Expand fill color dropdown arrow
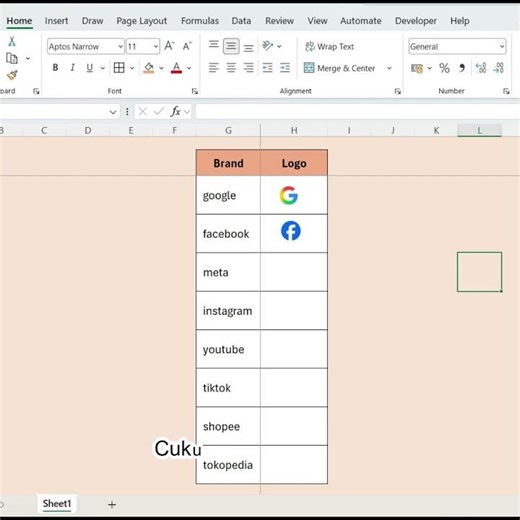Image resolution: width=520 pixels, height=520 pixels. (161, 68)
